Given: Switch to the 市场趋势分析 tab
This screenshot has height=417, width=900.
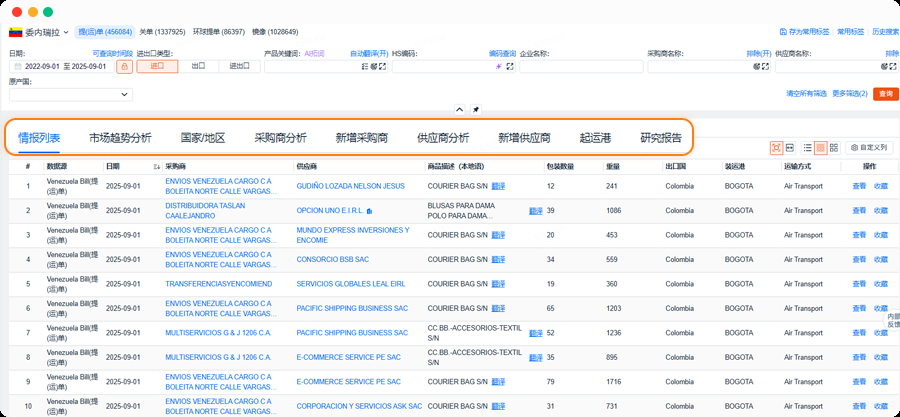Looking at the screenshot, I should pyautogui.click(x=120, y=138).
